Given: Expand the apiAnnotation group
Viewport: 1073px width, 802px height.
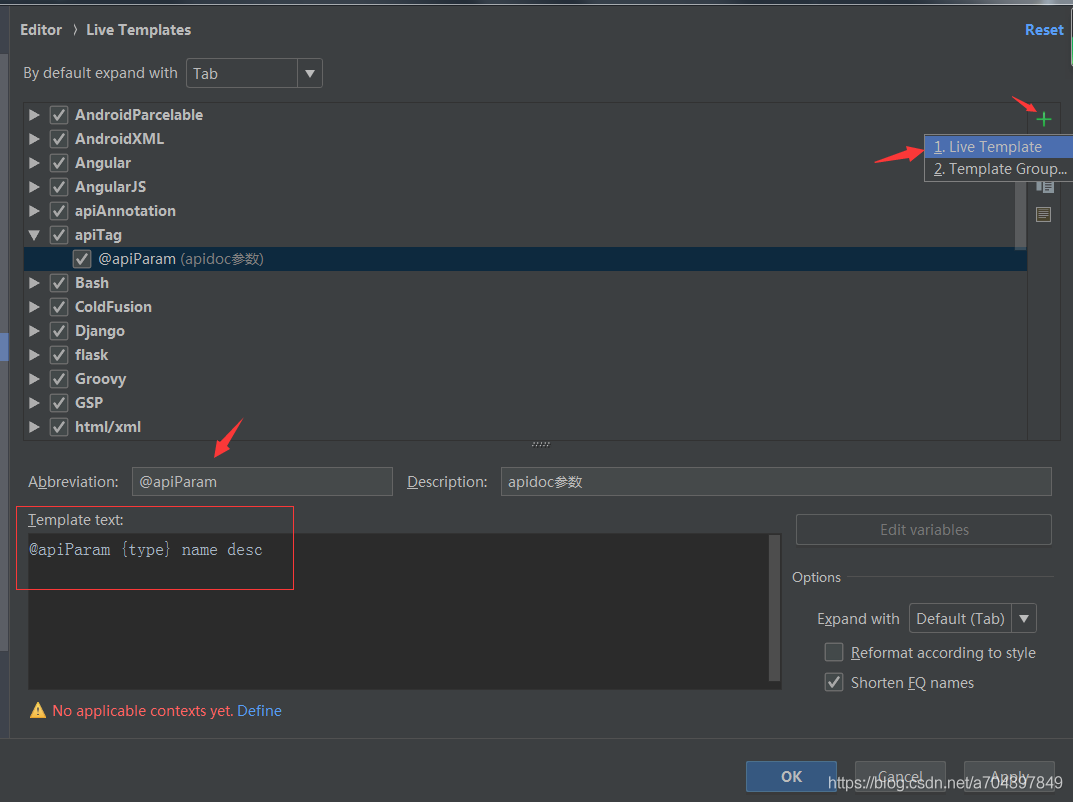Looking at the screenshot, I should (x=34, y=211).
